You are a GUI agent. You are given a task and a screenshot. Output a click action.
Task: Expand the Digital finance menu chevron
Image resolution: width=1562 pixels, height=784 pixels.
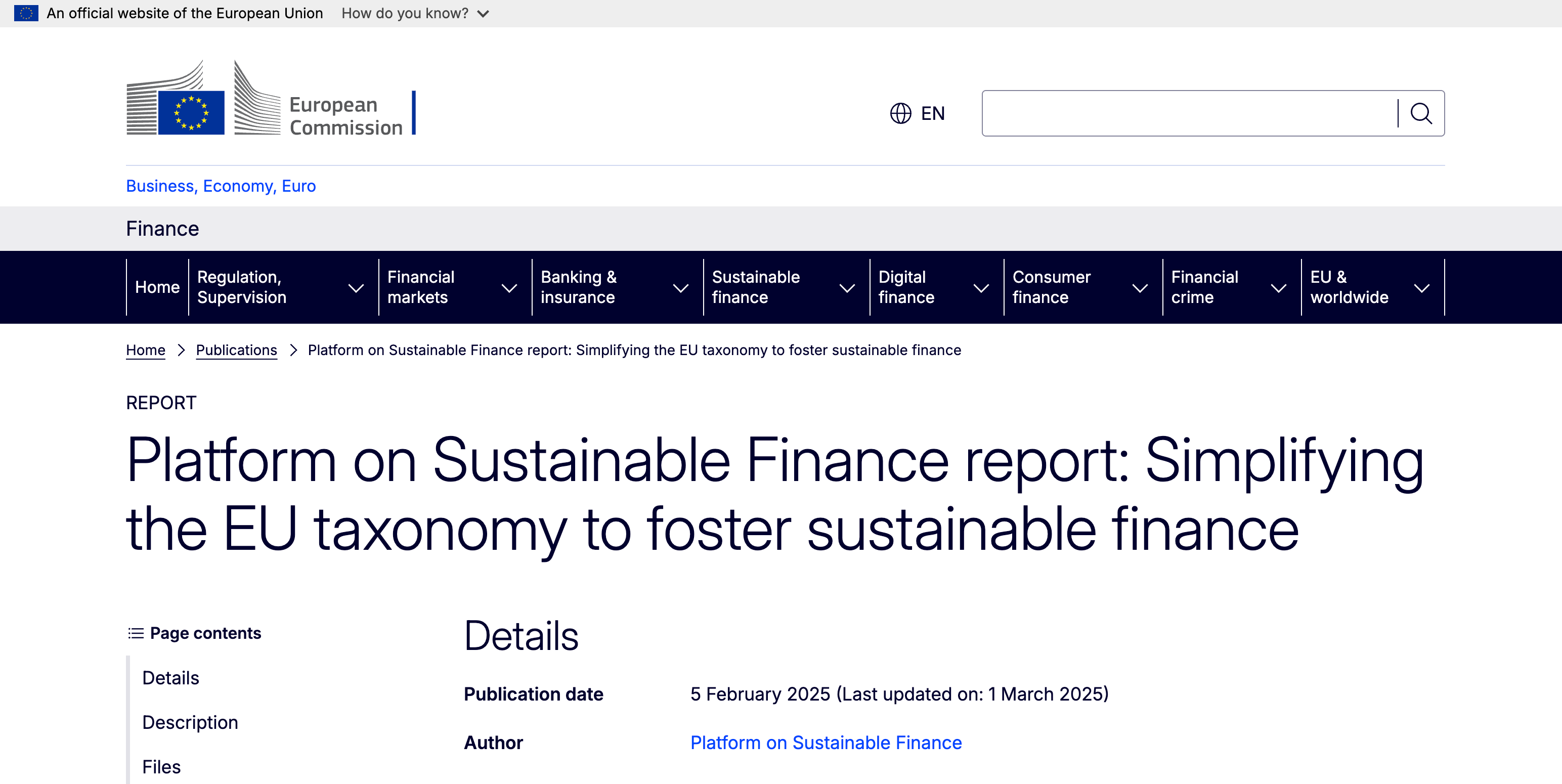pyautogui.click(x=981, y=288)
